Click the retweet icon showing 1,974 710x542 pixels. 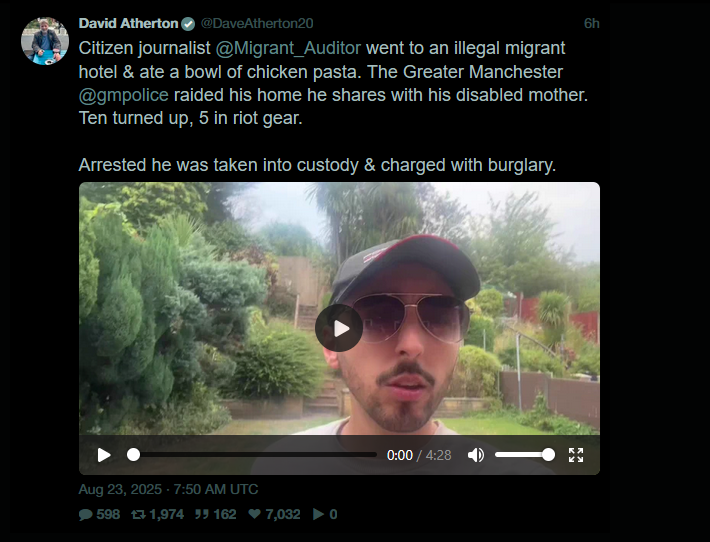pos(138,514)
